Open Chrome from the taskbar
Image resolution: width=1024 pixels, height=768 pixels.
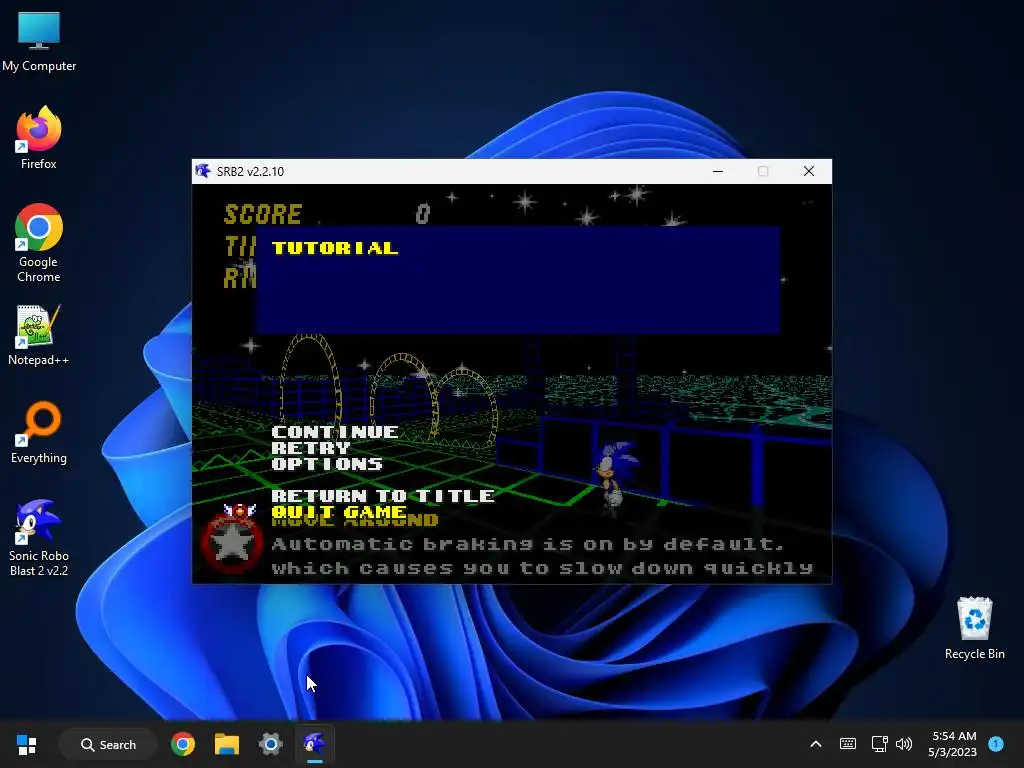[x=183, y=744]
